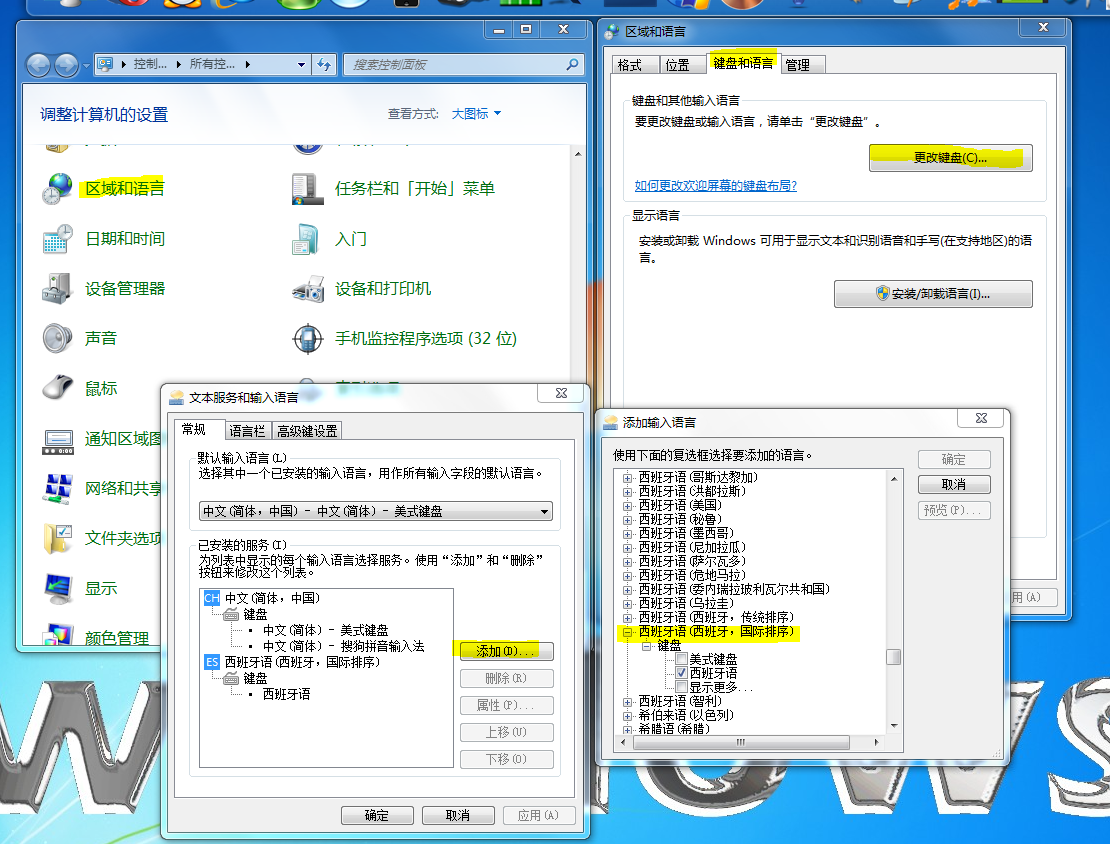
Task: Tick the 显示更多... checkbox
Action: click(x=682, y=688)
